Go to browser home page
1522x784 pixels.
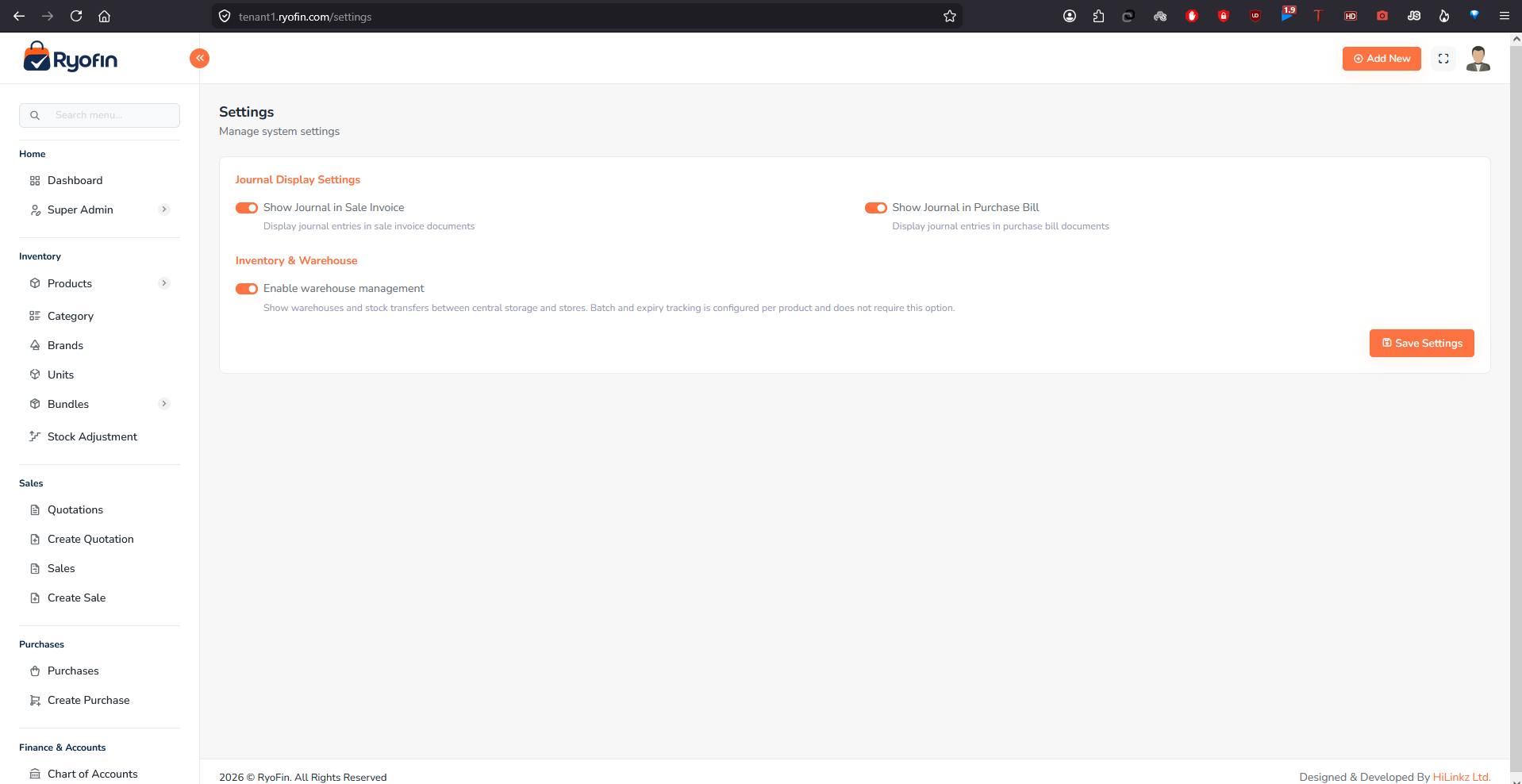(x=104, y=16)
